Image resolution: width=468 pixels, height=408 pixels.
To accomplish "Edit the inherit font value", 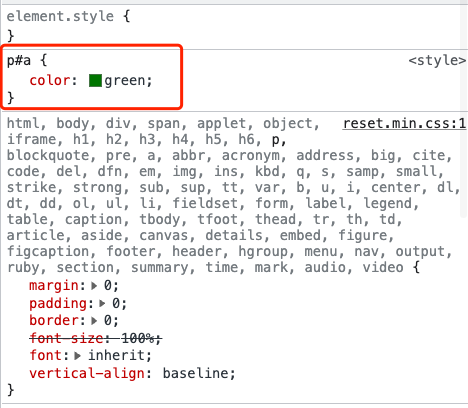I will [x=116, y=356].
